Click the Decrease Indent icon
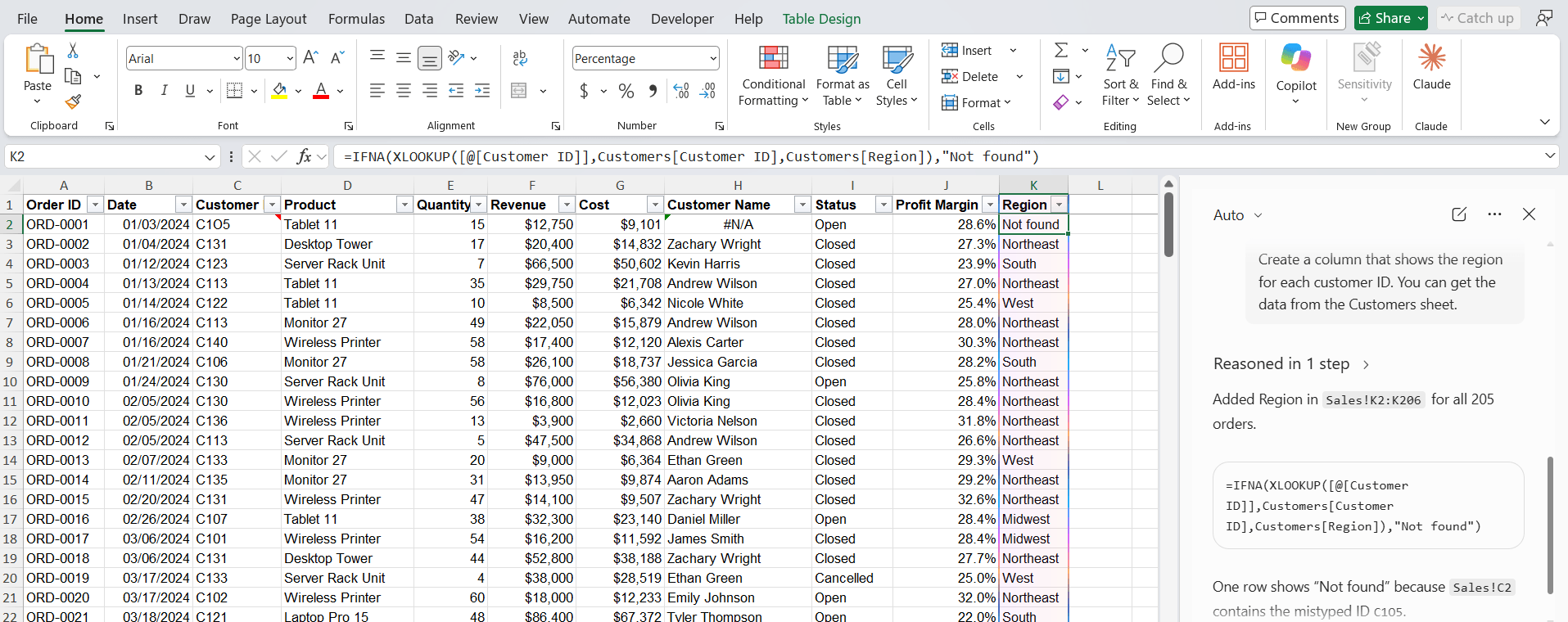The height and width of the screenshot is (622, 1568). 456,90
